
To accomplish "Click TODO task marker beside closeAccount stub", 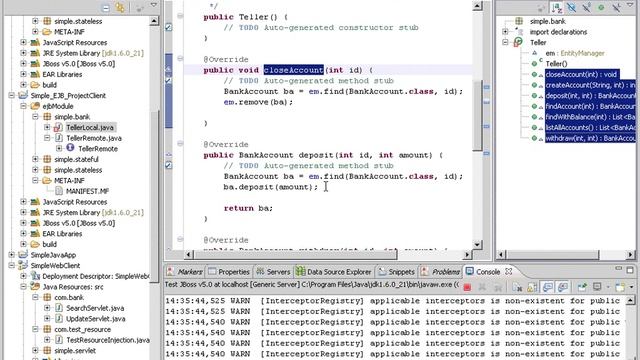I will [x=169, y=81].
